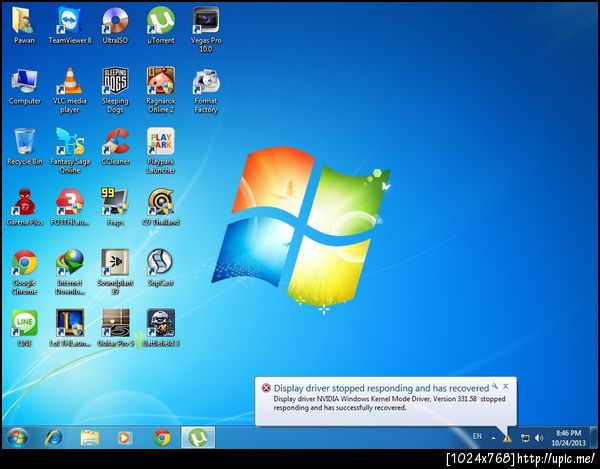
Task: Select the SopCast desktop shortcut
Action: coord(161,268)
